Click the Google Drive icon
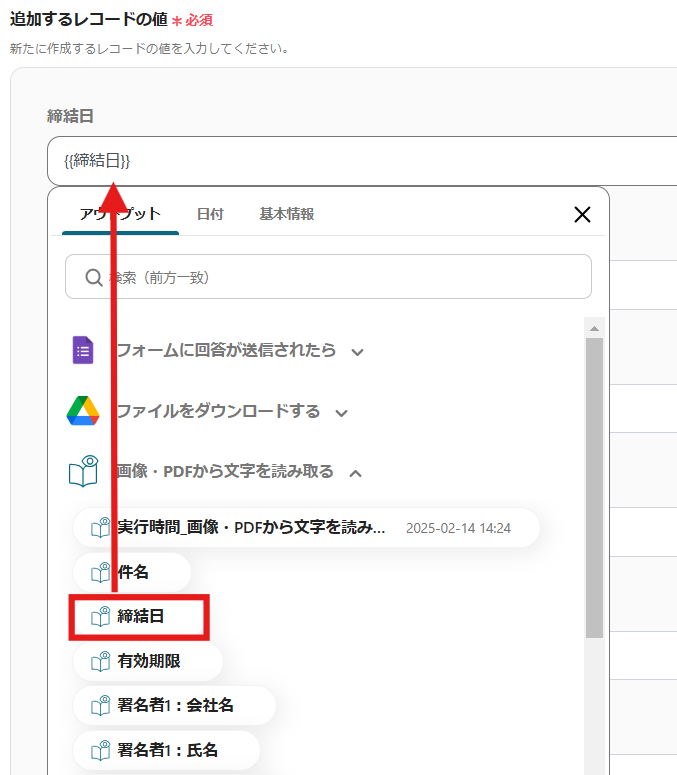The width and height of the screenshot is (677, 775). click(83, 411)
